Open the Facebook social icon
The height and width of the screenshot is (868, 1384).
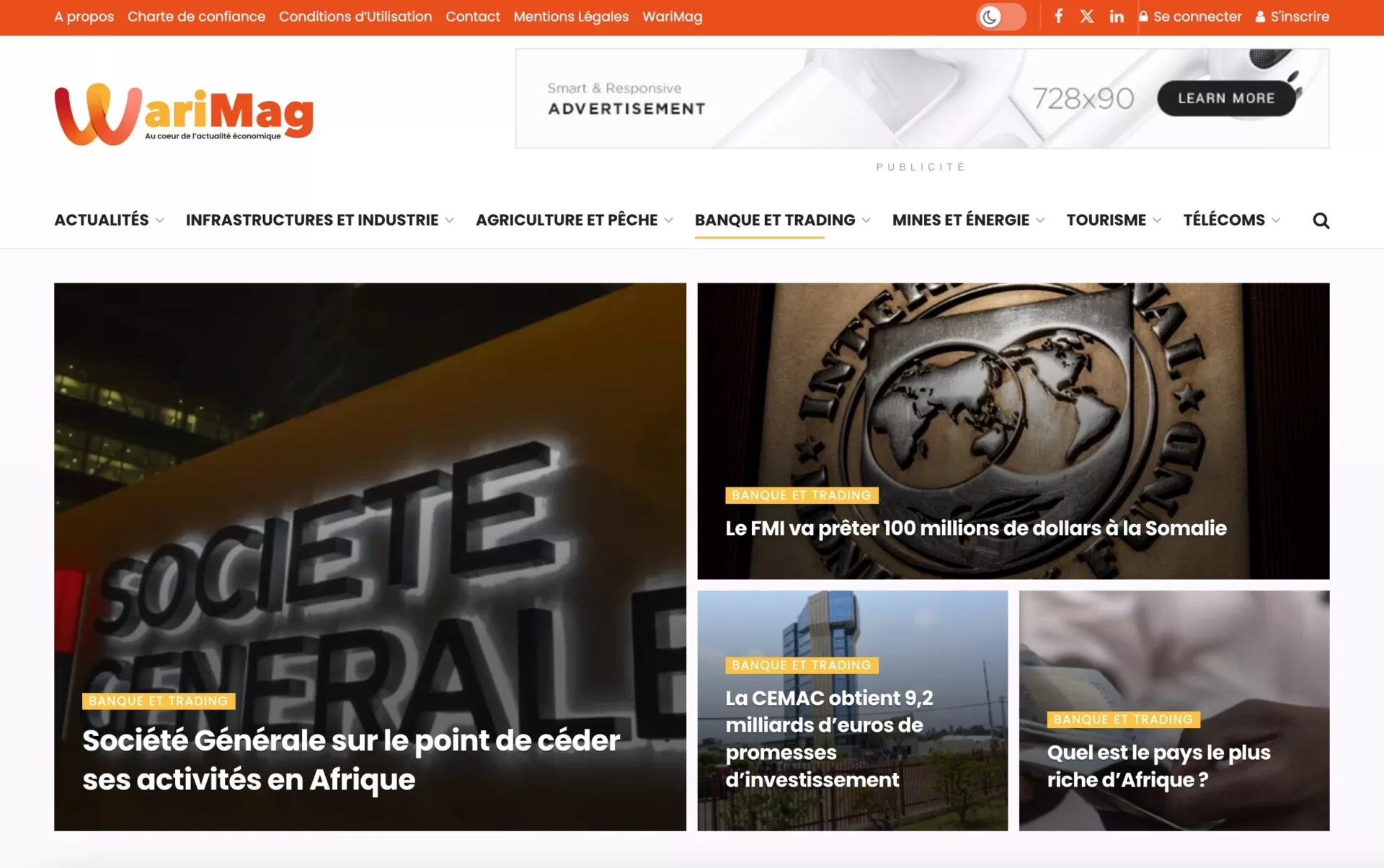click(1058, 16)
